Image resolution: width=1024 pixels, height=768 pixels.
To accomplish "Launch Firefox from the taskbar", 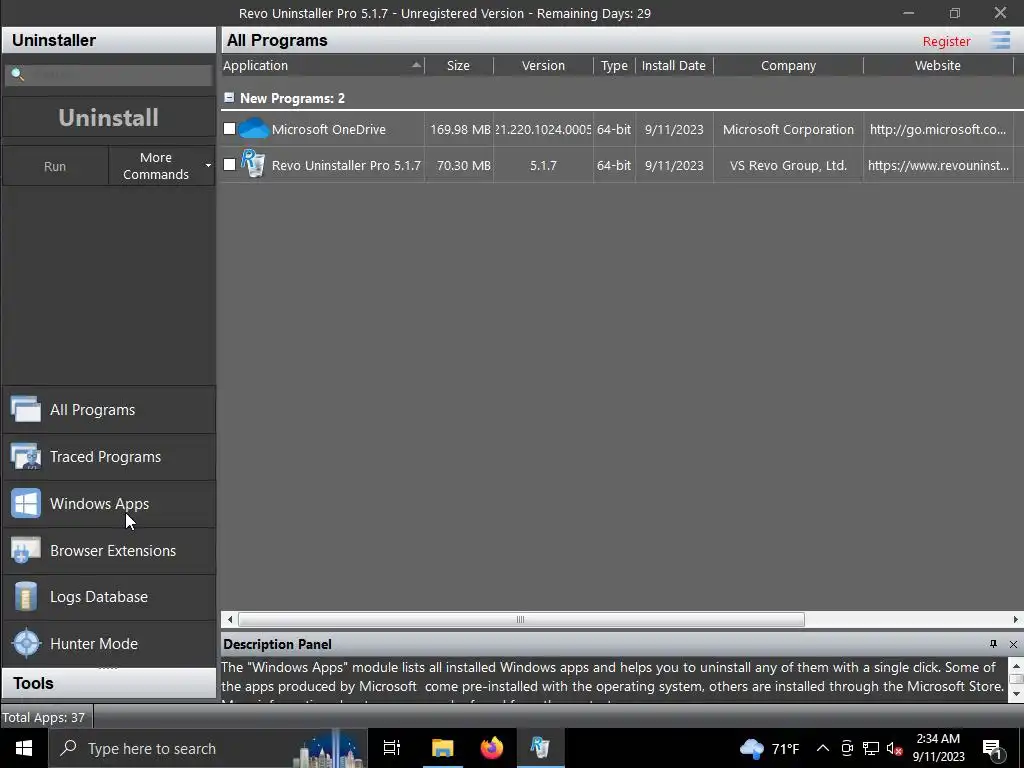I will (x=492, y=748).
